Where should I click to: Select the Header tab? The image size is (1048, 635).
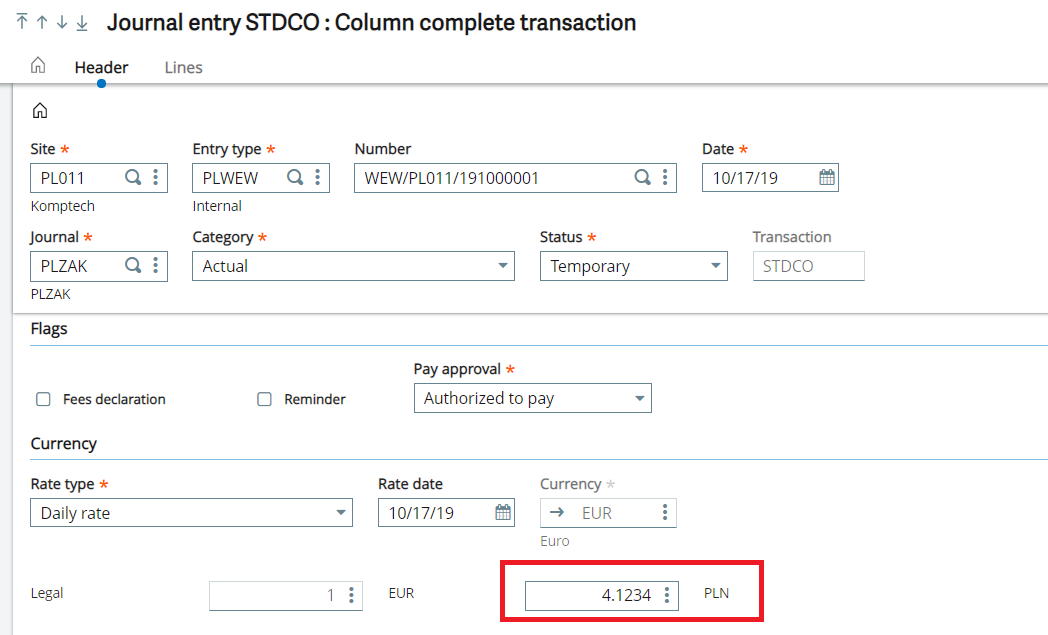pyautogui.click(x=102, y=68)
